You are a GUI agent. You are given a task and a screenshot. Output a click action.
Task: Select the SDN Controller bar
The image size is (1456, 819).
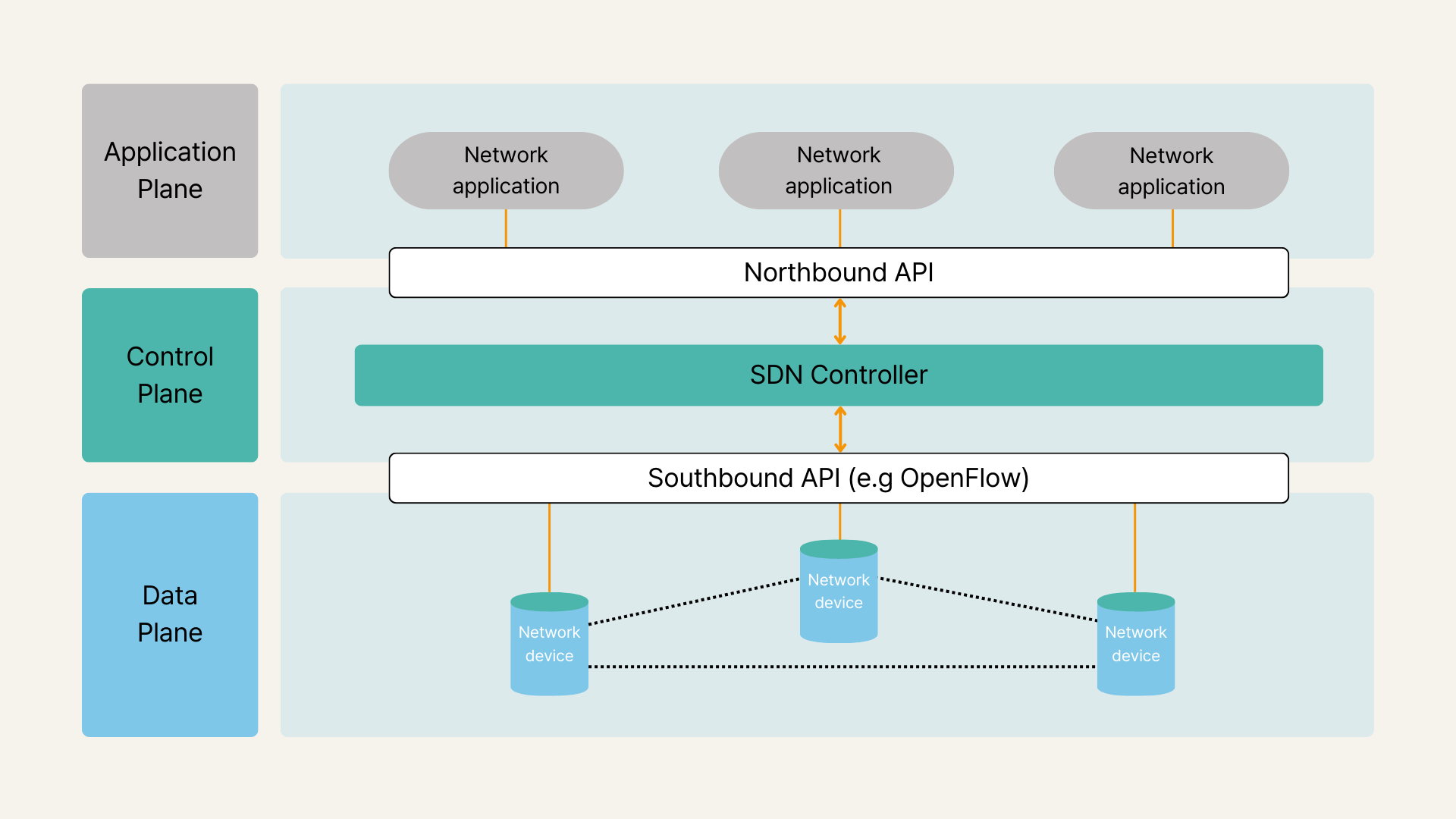(x=838, y=375)
